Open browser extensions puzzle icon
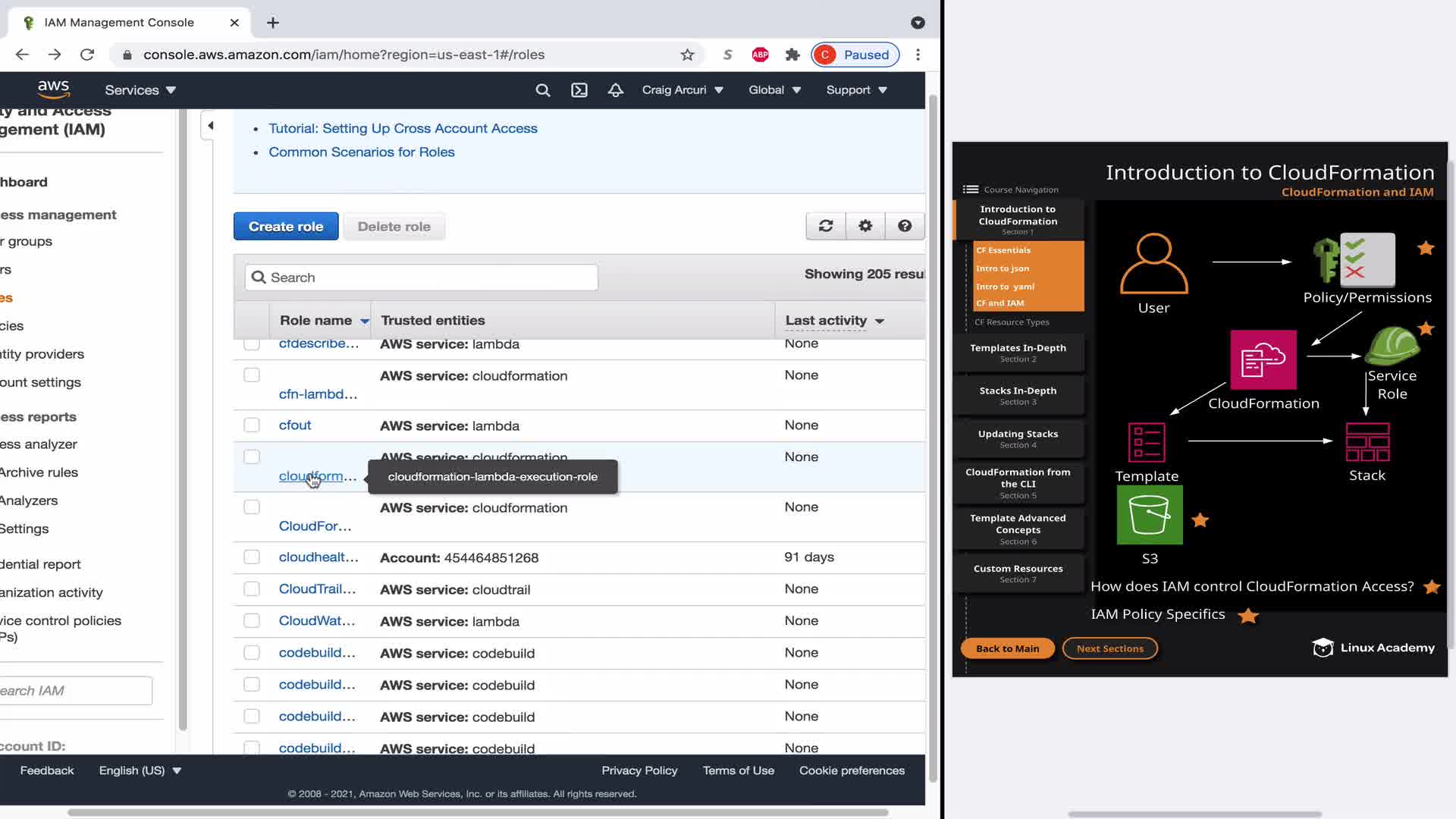This screenshot has height=819, width=1456. click(x=792, y=55)
